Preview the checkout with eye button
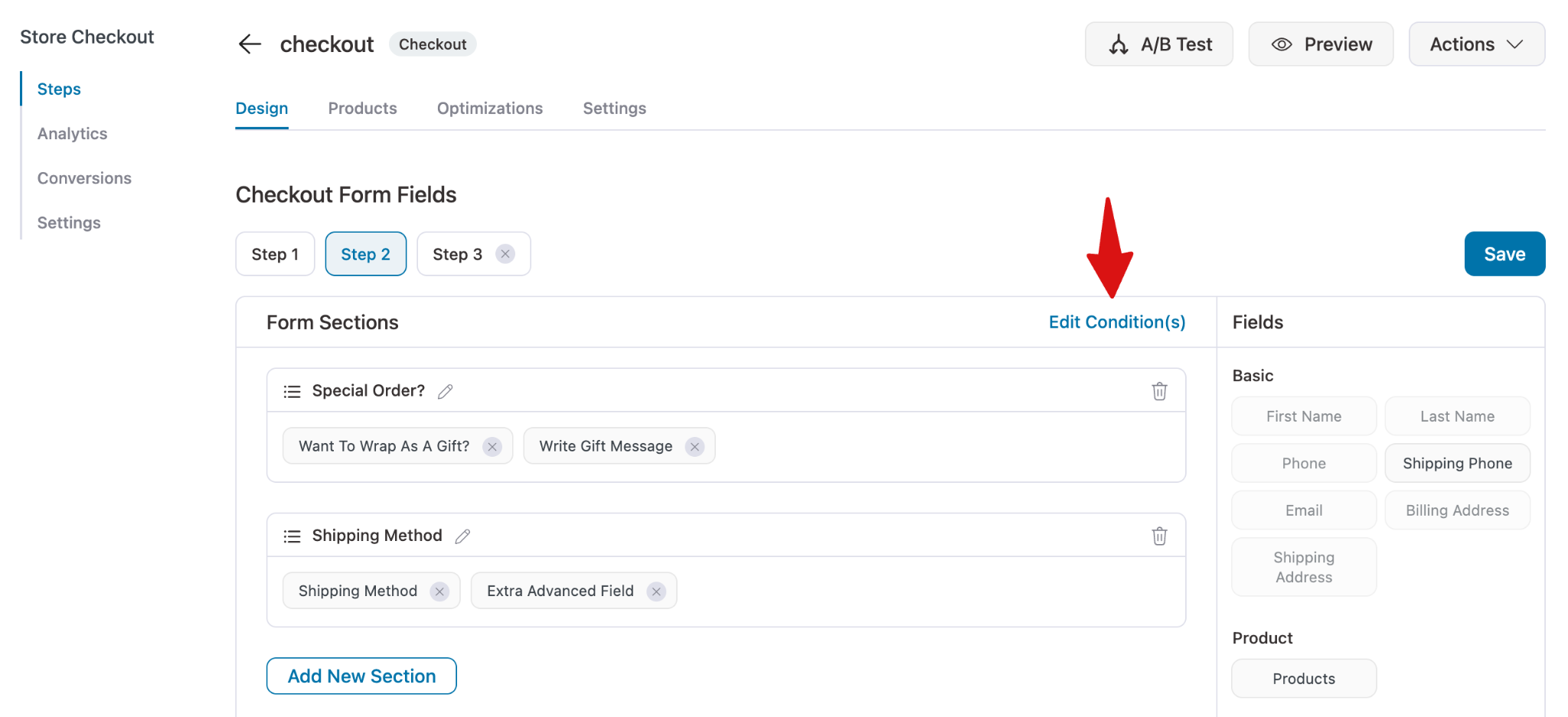 click(x=1321, y=44)
